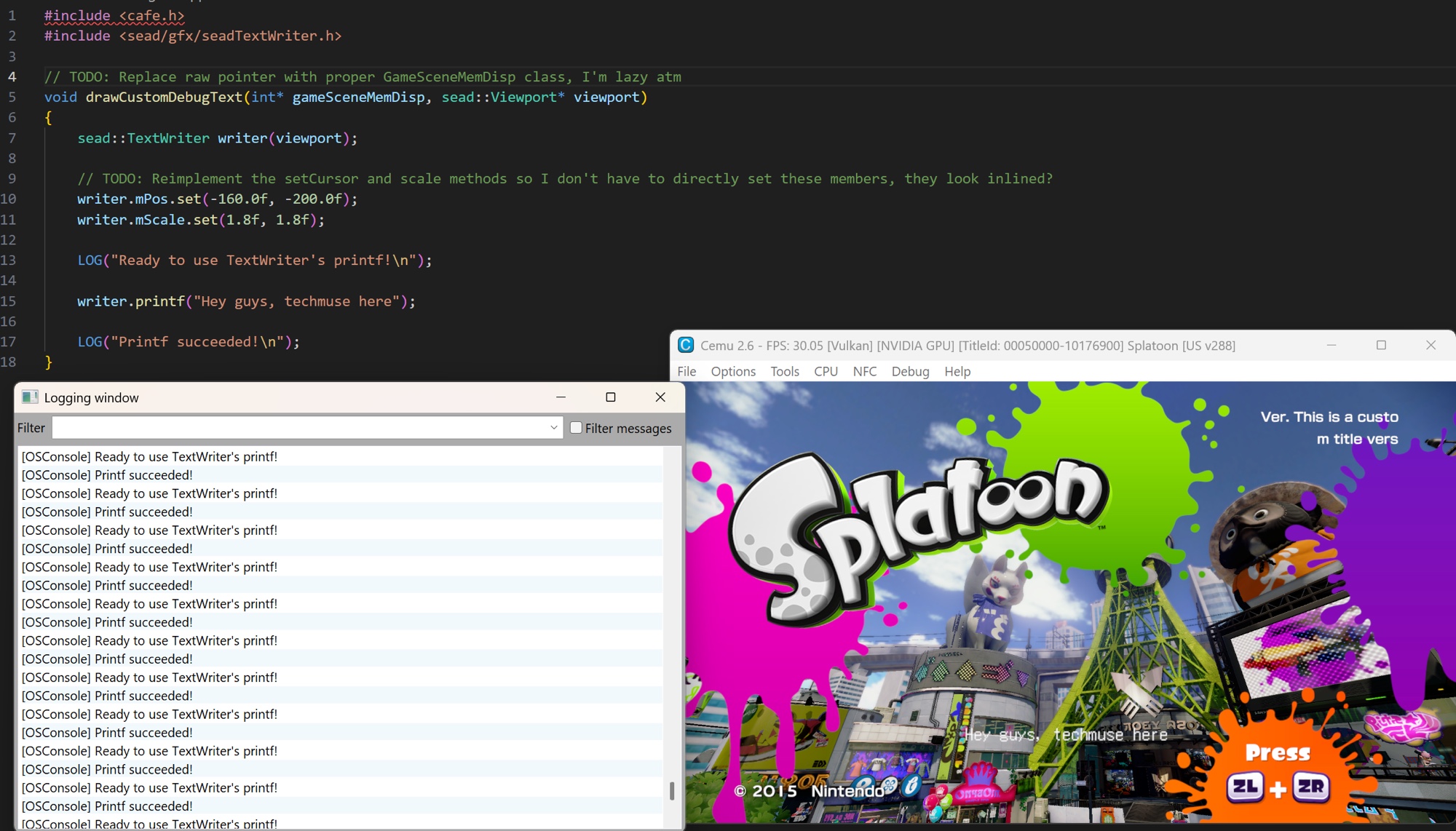Open the NFC menu

pyautogui.click(x=864, y=371)
